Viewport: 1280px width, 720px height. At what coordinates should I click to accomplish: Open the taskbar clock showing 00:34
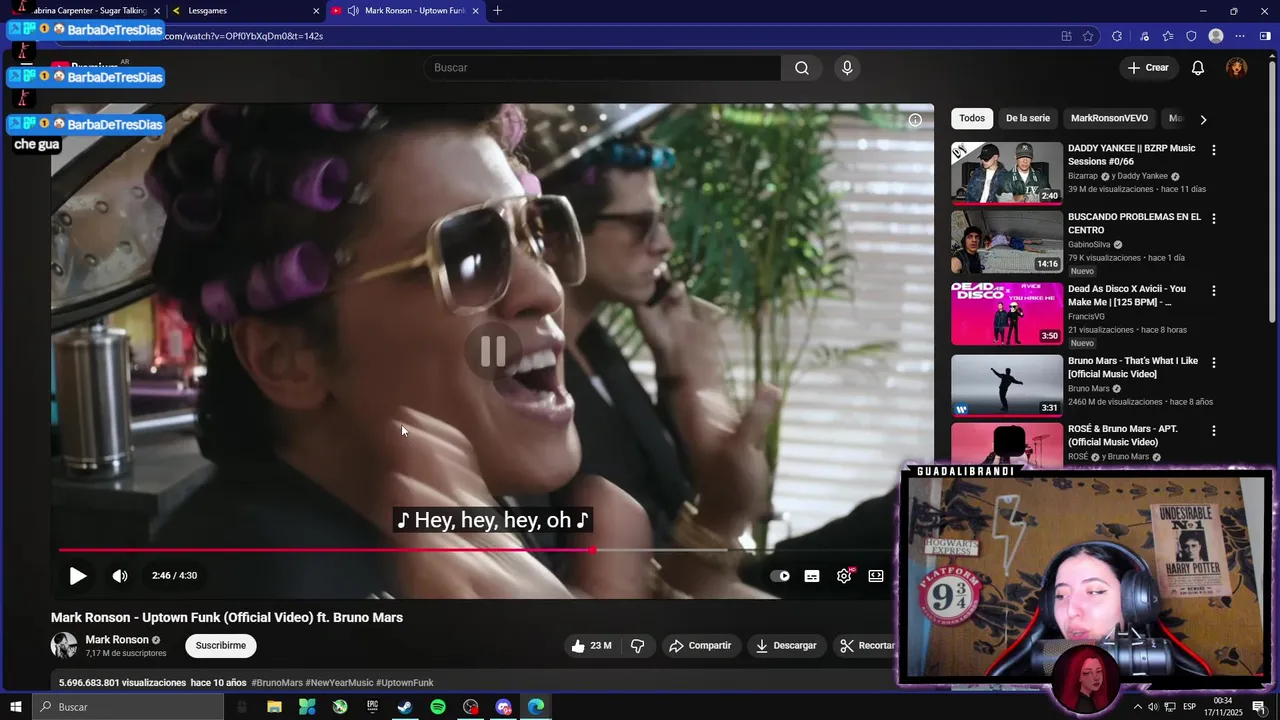pos(1224,707)
